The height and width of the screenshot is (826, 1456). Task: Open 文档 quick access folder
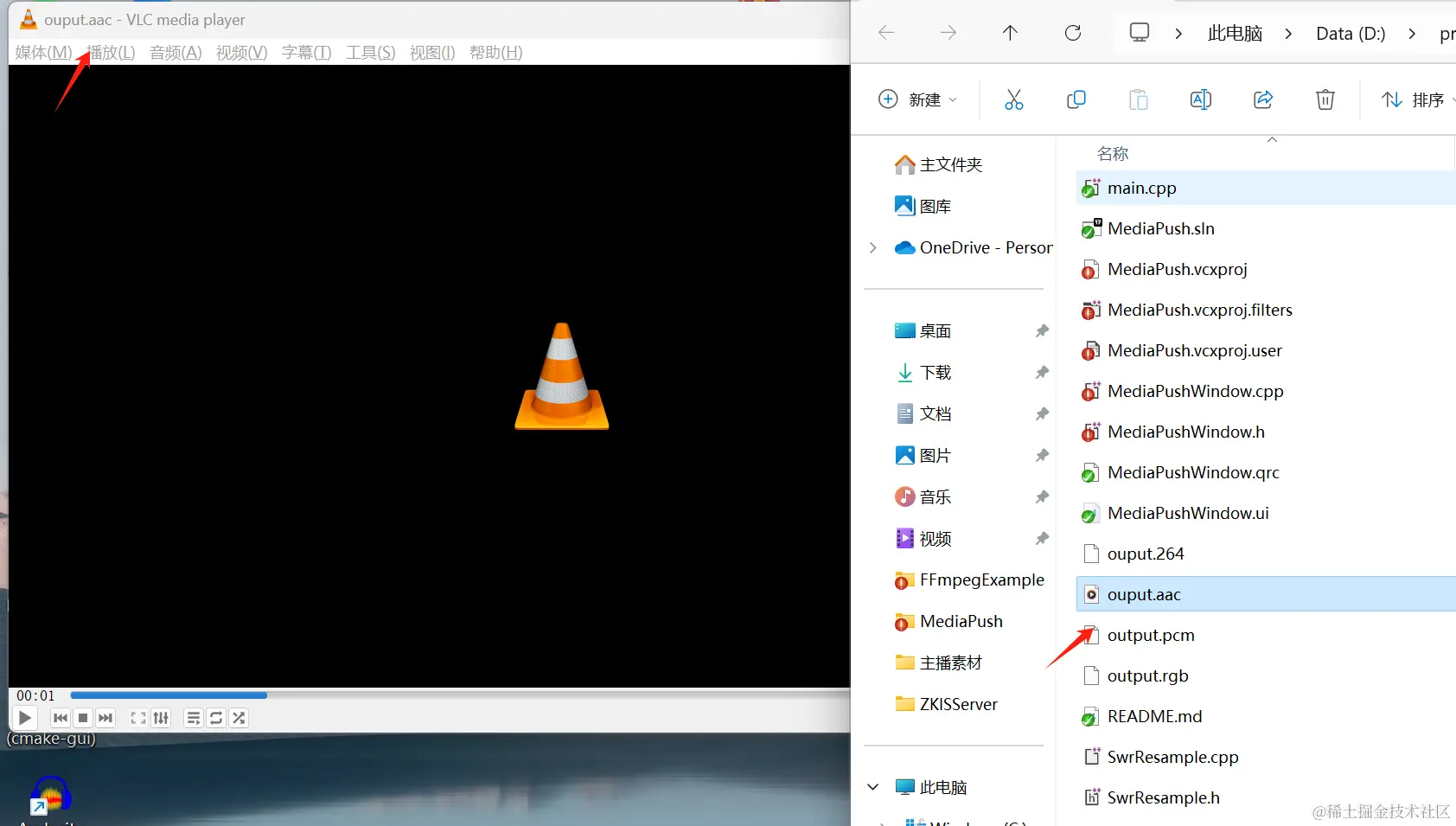point(923,413)
